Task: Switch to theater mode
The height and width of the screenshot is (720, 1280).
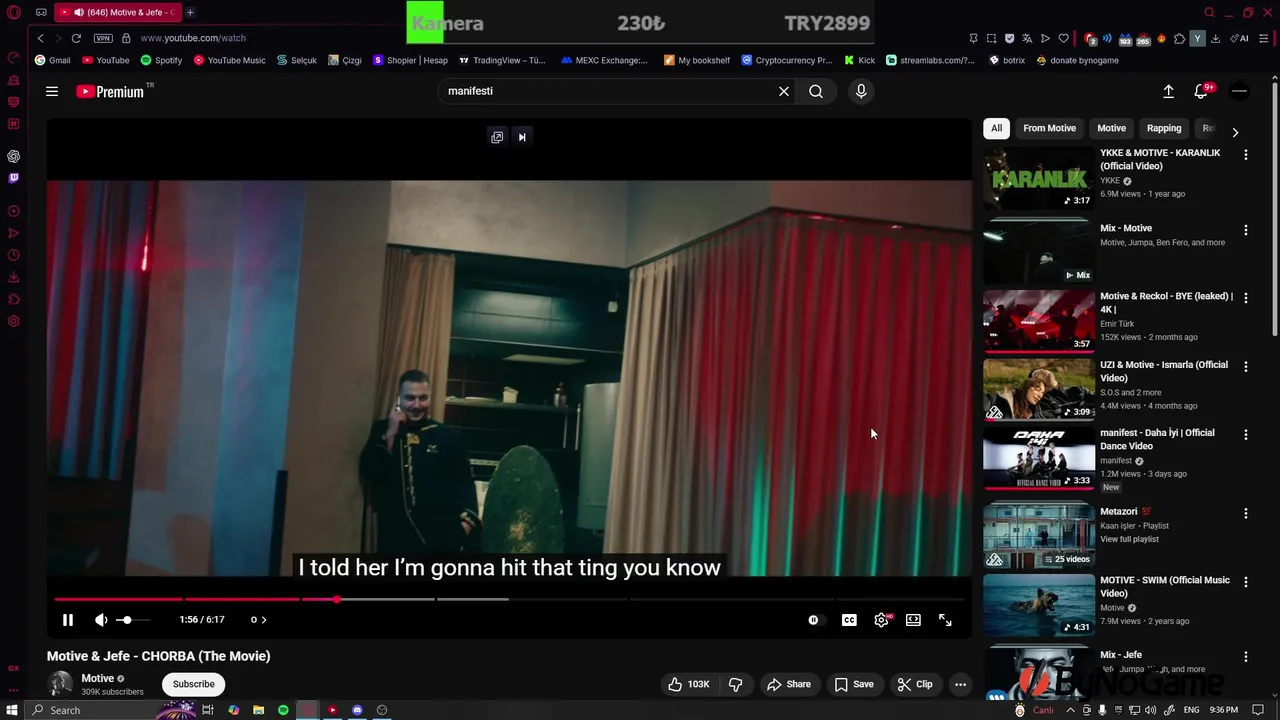Action: click(x=913, y=620)
